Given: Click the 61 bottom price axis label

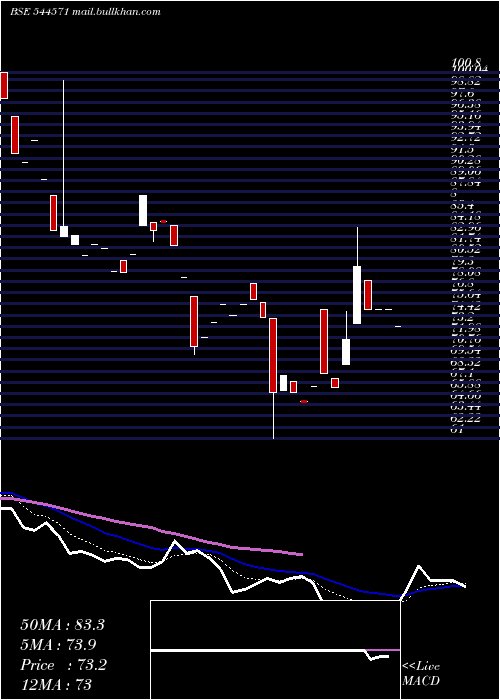Looking at the screenshot, I should point(457,430).
